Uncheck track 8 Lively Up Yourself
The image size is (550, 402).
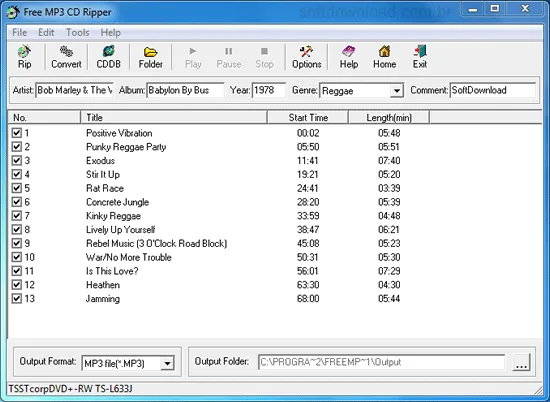tap(16, 229)
